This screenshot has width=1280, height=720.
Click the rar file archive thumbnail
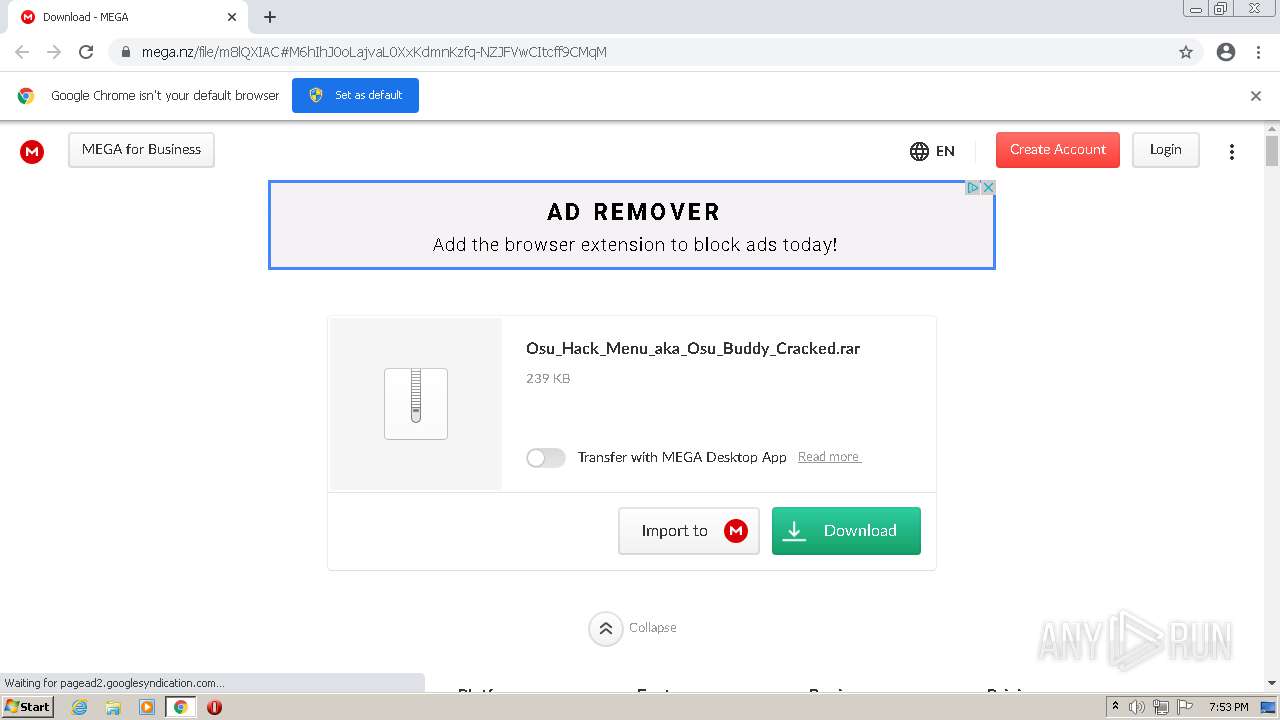416,404
